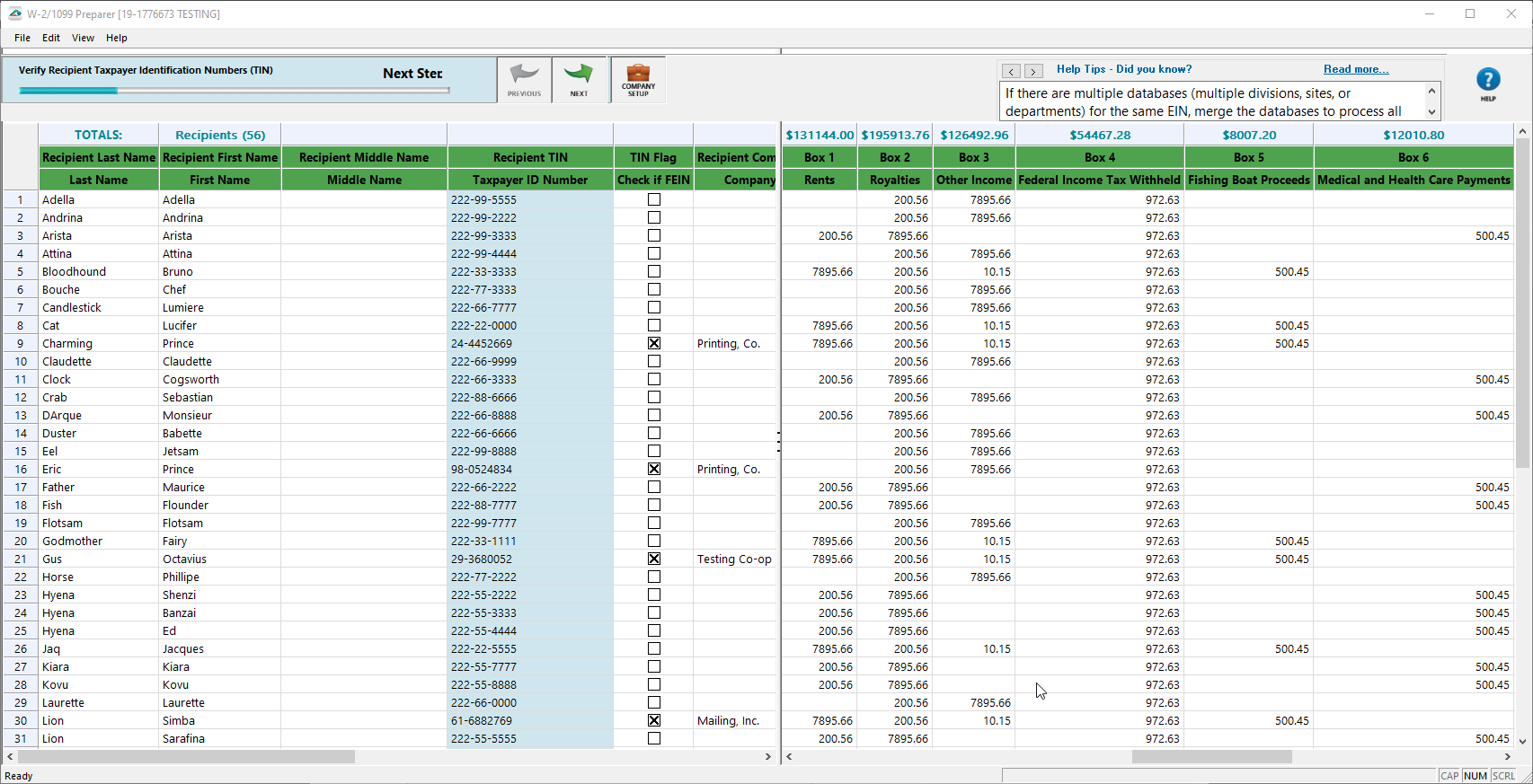Check the FEIN box for Adella
Screen dimensions: 1533x784
654,199
